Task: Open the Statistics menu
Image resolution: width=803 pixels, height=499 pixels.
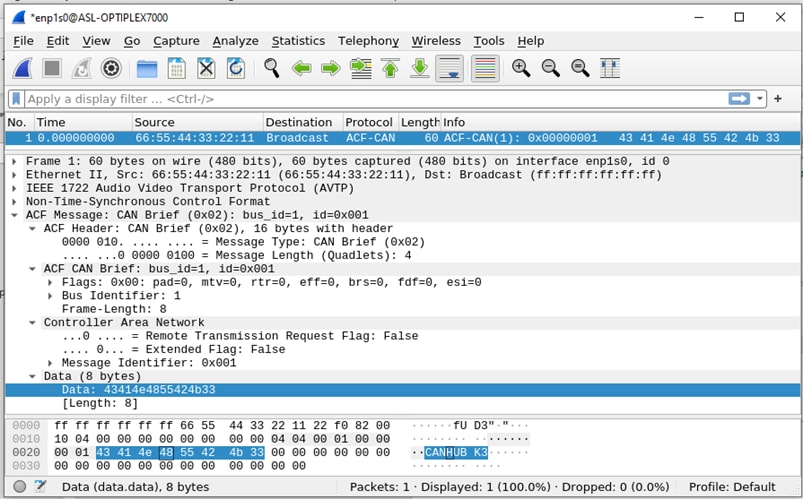Action: [x=298, y=41]
